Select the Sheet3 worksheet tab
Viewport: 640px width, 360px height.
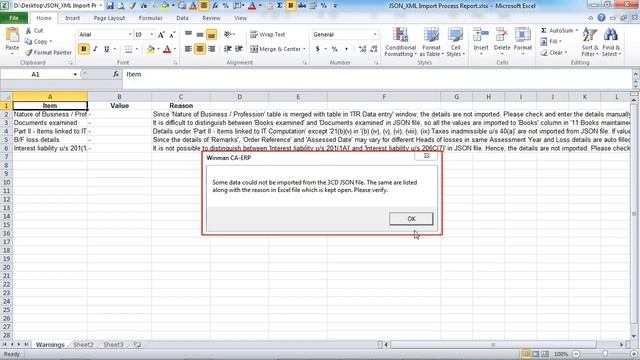[x=113, y=345]
